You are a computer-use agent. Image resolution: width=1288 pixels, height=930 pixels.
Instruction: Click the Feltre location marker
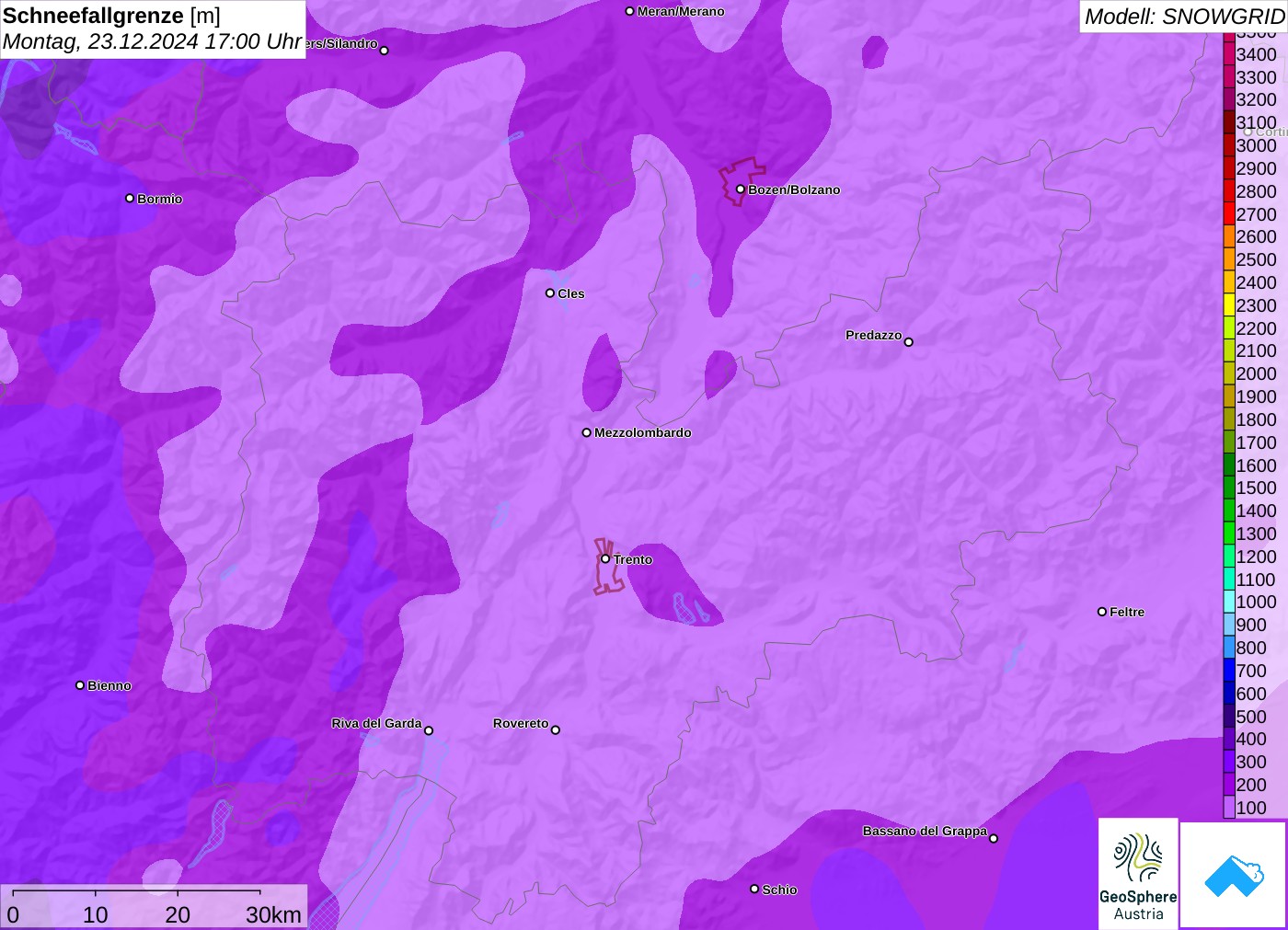pyautogui.click(x=1102, y=612)
